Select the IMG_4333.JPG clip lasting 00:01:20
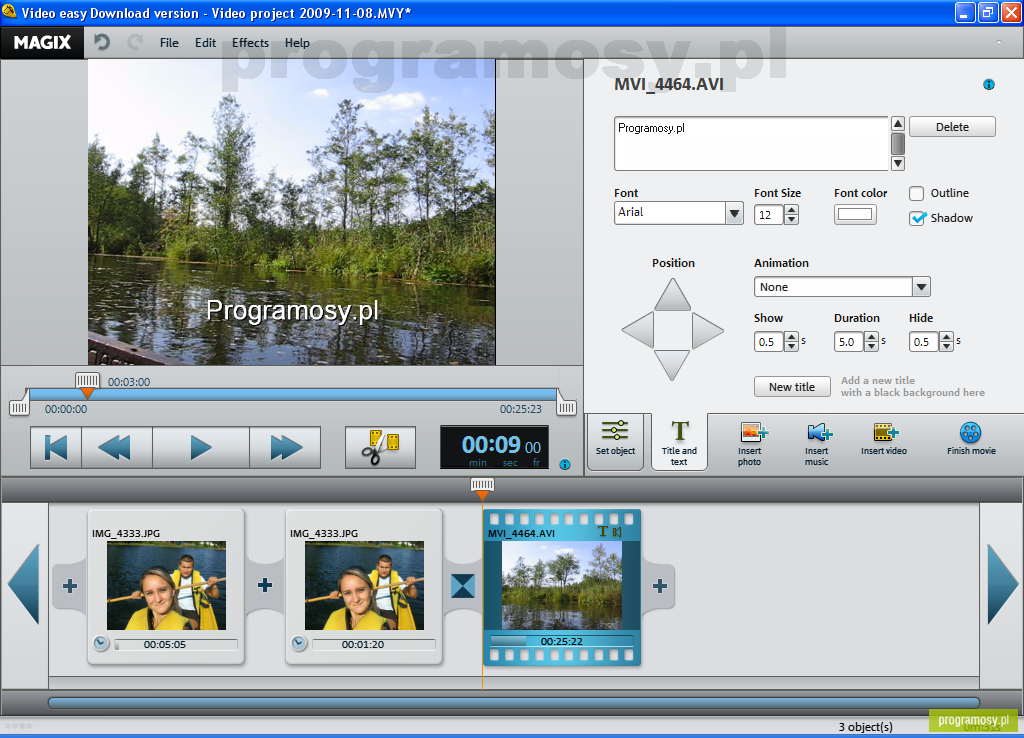 tap(364, 585)
